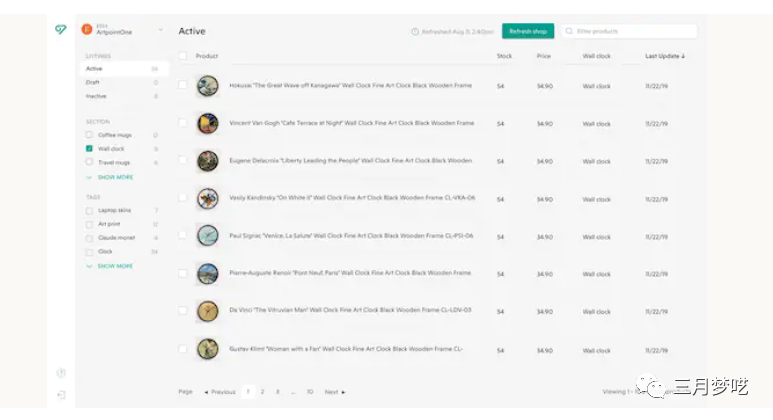
Task: Tick the select-all products checkbox in header
Action: [x=183, y=56]
